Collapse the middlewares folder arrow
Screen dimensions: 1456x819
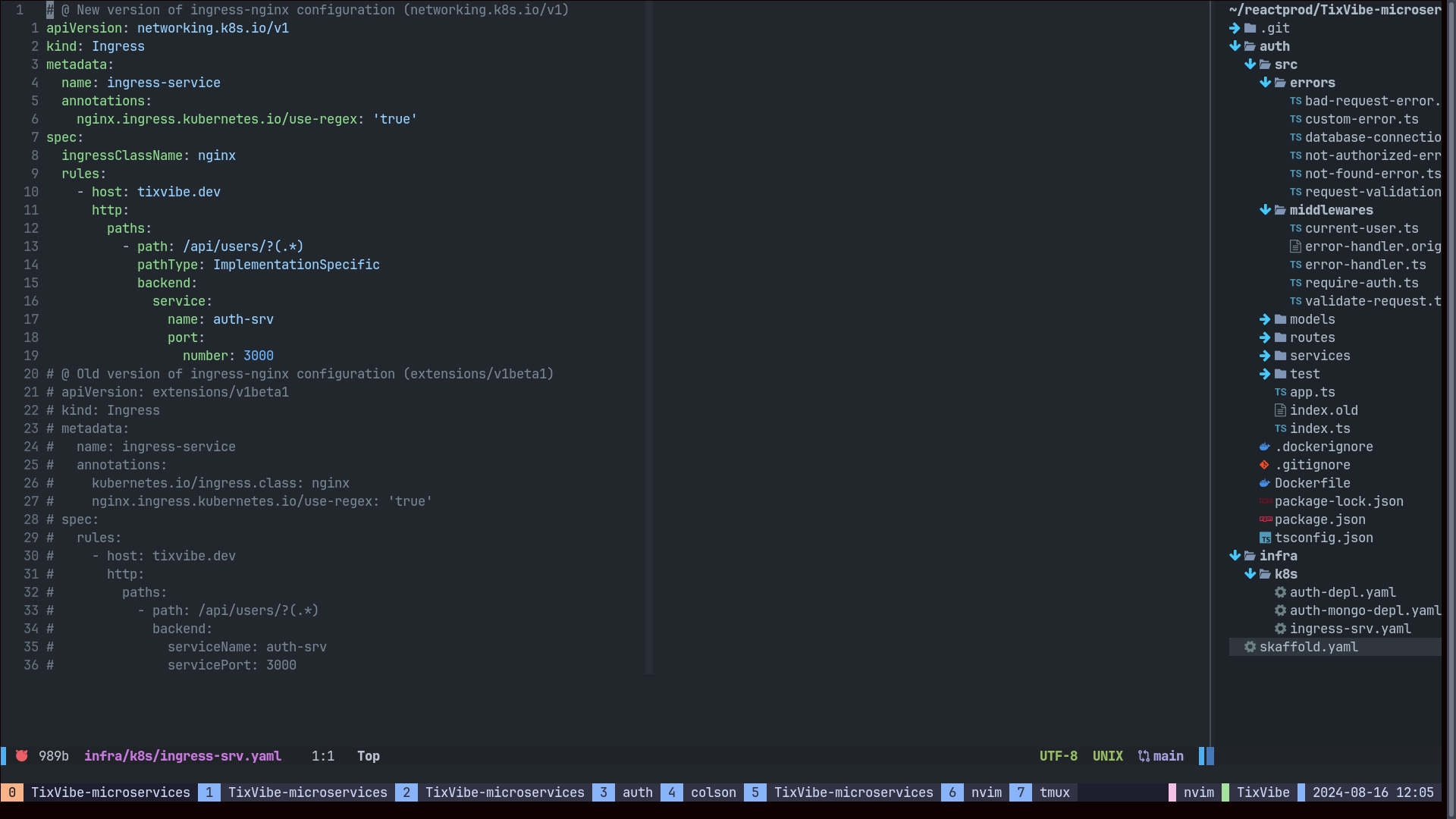1265,210
